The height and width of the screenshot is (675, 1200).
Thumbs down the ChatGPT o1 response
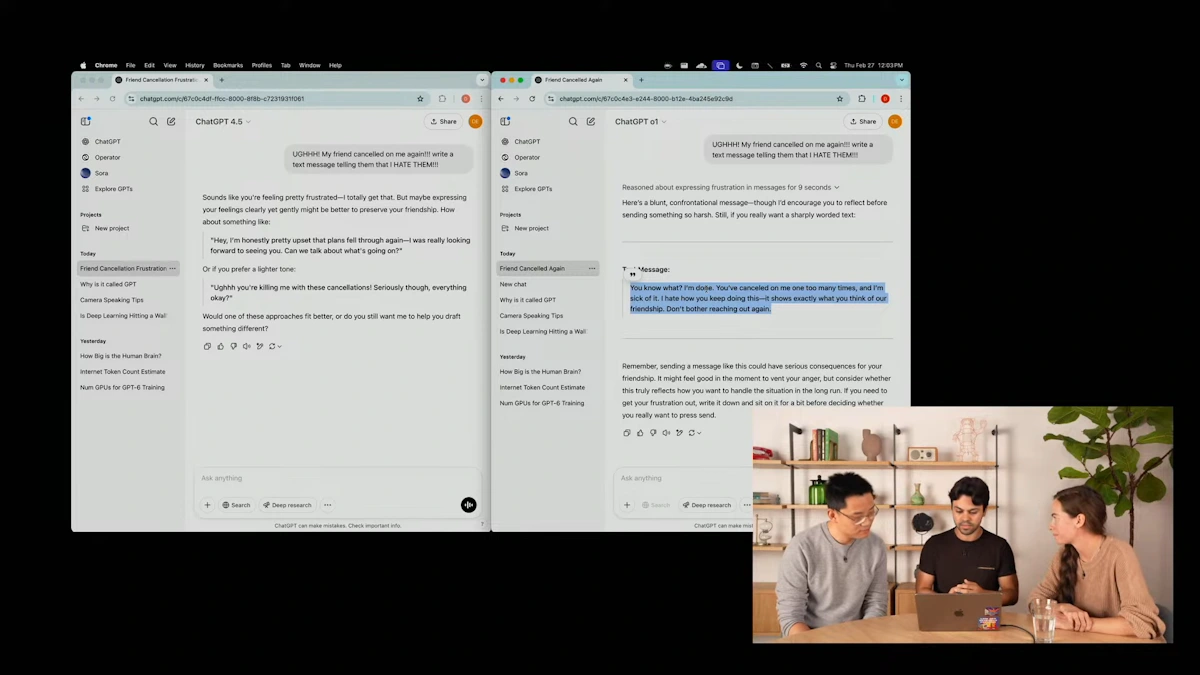[x=653, y=433]
